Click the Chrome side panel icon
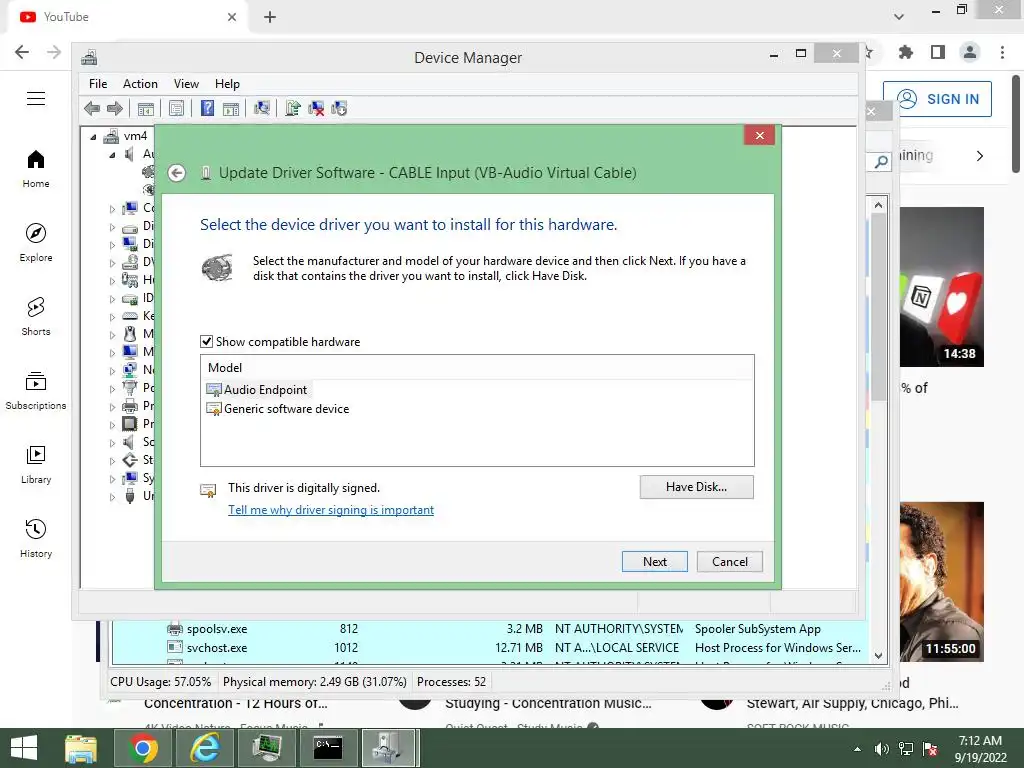 (x=938, y=52)
